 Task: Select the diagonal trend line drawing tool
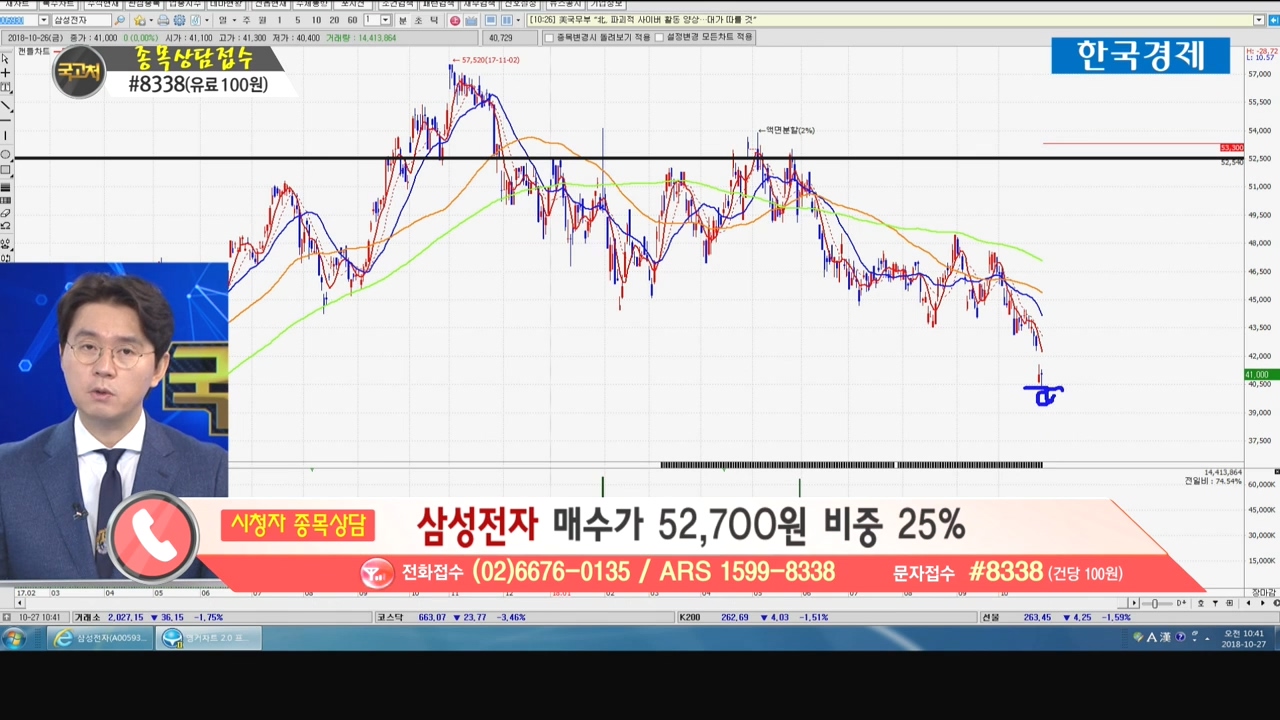tap(6, 106)
